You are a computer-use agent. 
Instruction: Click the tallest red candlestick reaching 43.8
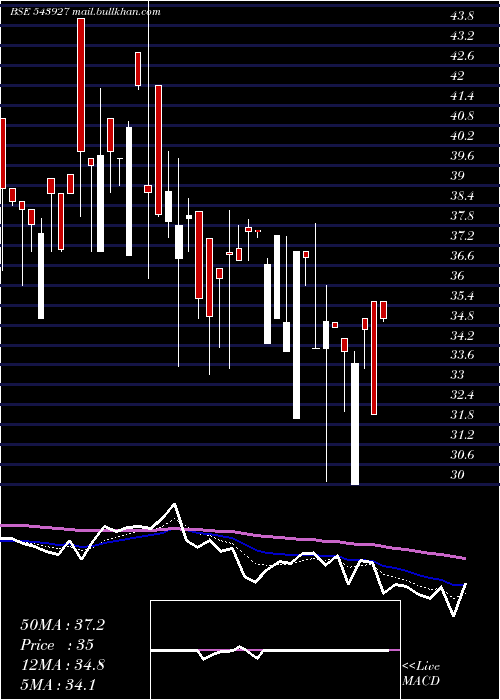pyautogui.click(x=81, y=85)
